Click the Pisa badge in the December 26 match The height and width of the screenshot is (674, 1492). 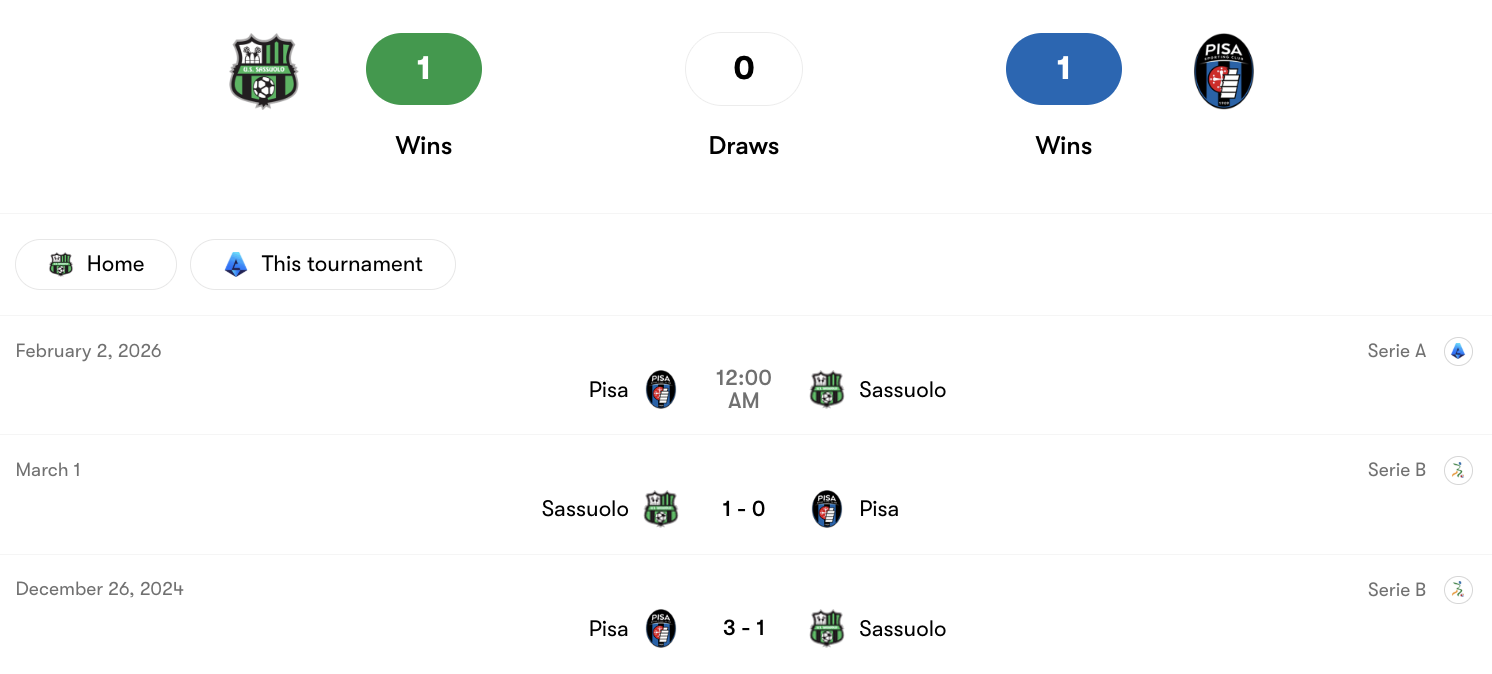[660, 628]
